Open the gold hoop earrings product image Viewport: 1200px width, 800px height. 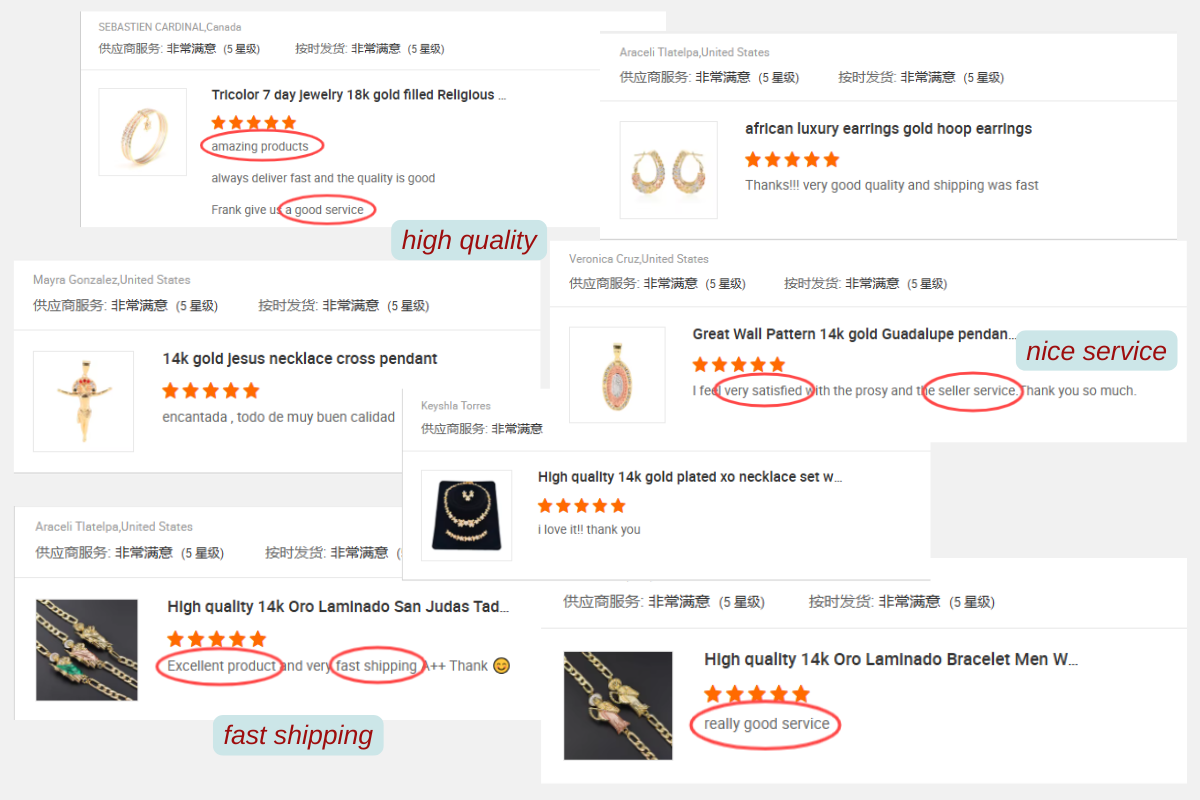pyautogui.click(x=669, y=170)
